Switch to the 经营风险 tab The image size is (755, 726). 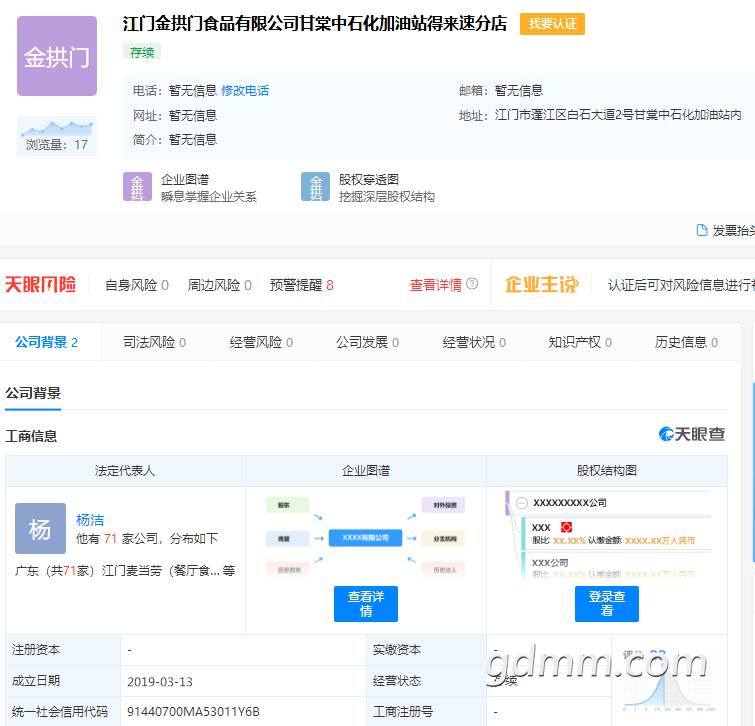click(x=261, y=342)
